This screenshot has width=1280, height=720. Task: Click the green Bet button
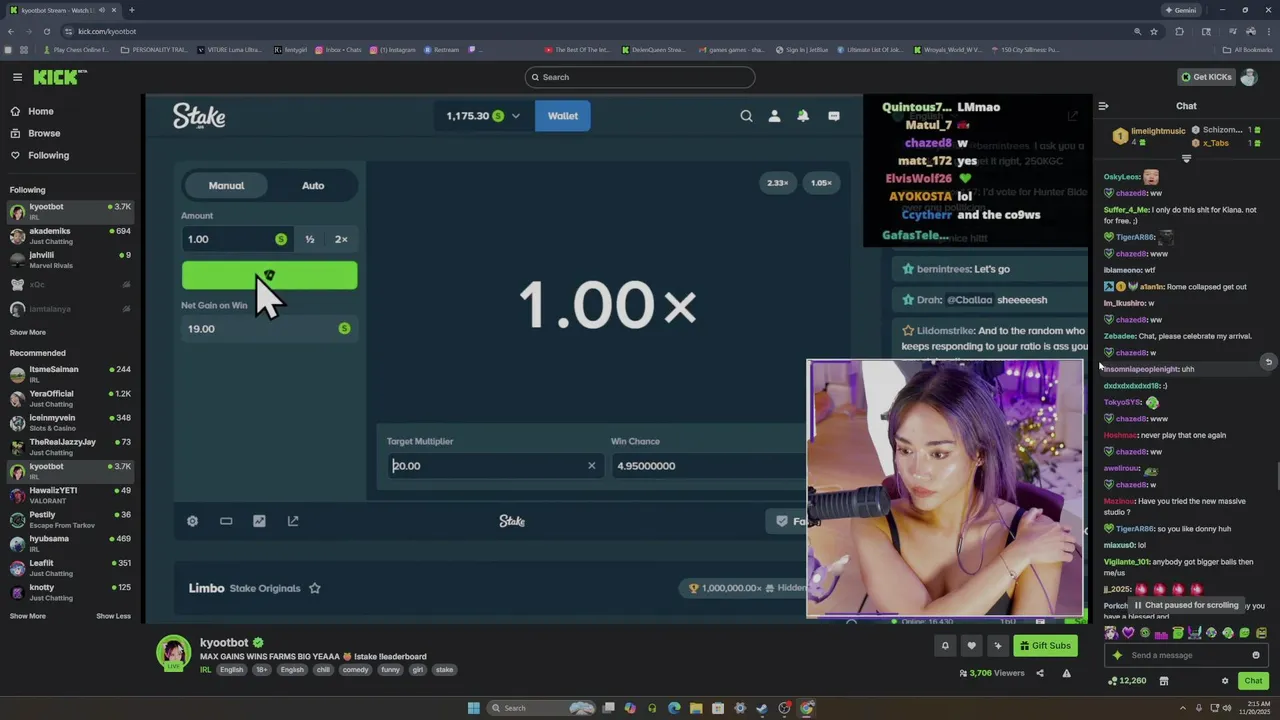269,275
